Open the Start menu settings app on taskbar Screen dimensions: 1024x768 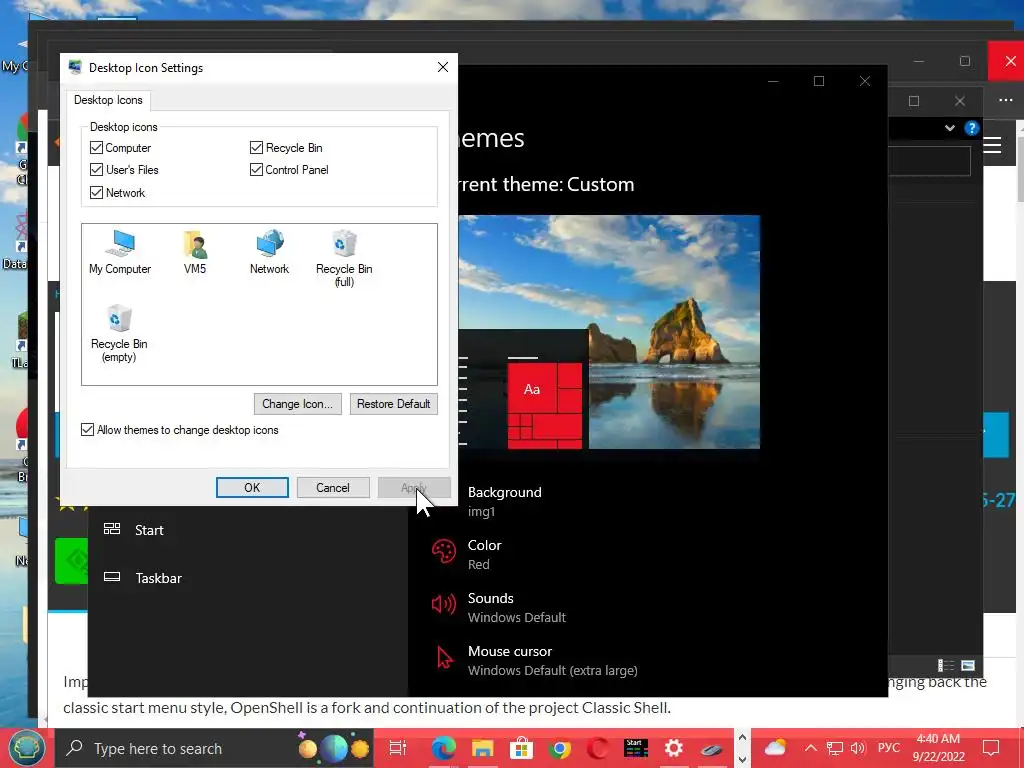pyautogui.click(x=635, y=748)
